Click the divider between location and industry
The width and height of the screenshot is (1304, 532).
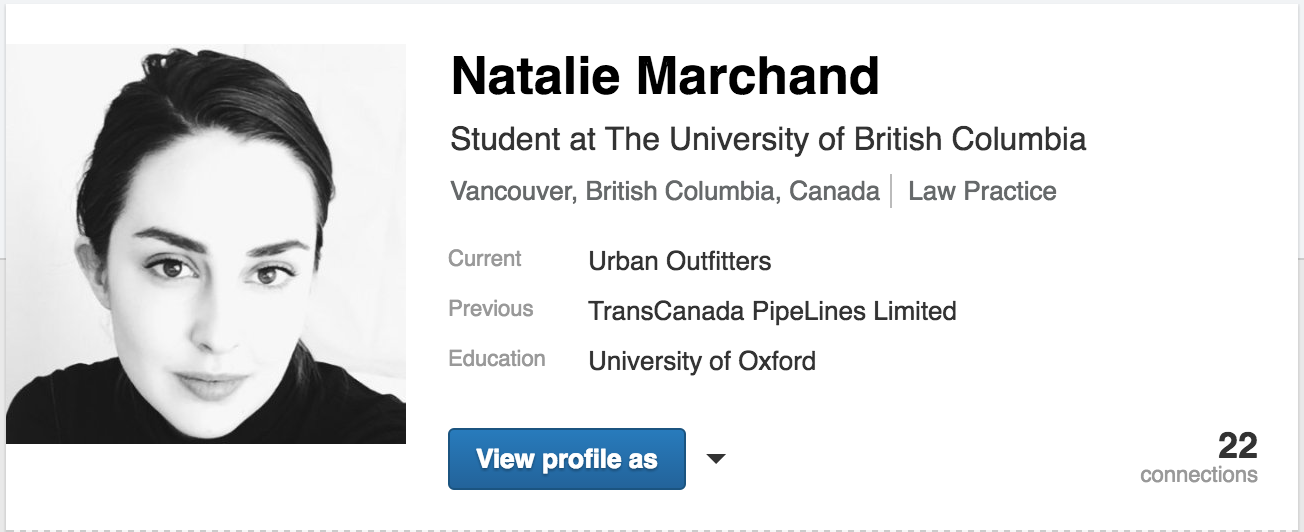pos(891,191)
